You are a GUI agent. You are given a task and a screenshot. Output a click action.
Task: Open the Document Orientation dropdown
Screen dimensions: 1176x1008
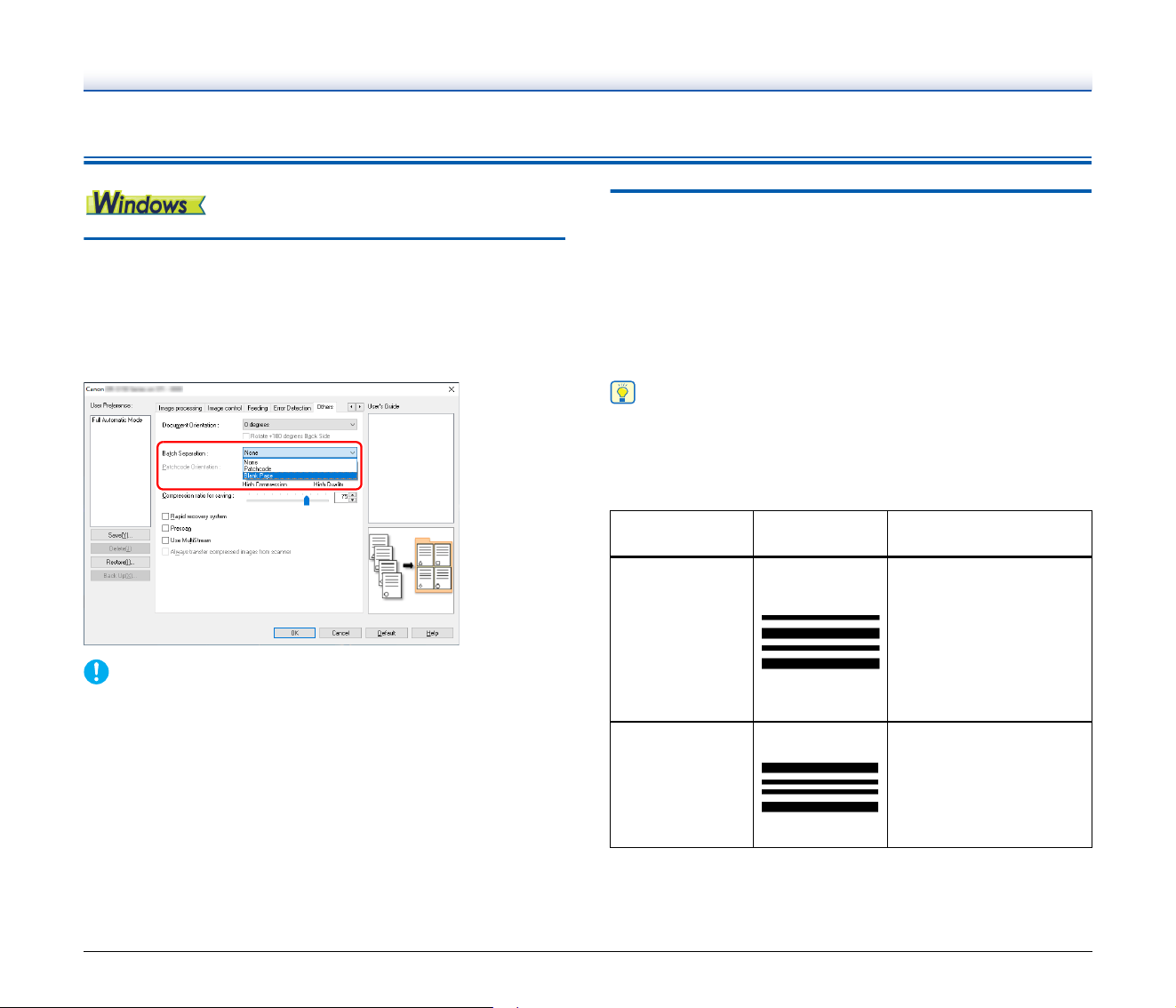300,425
